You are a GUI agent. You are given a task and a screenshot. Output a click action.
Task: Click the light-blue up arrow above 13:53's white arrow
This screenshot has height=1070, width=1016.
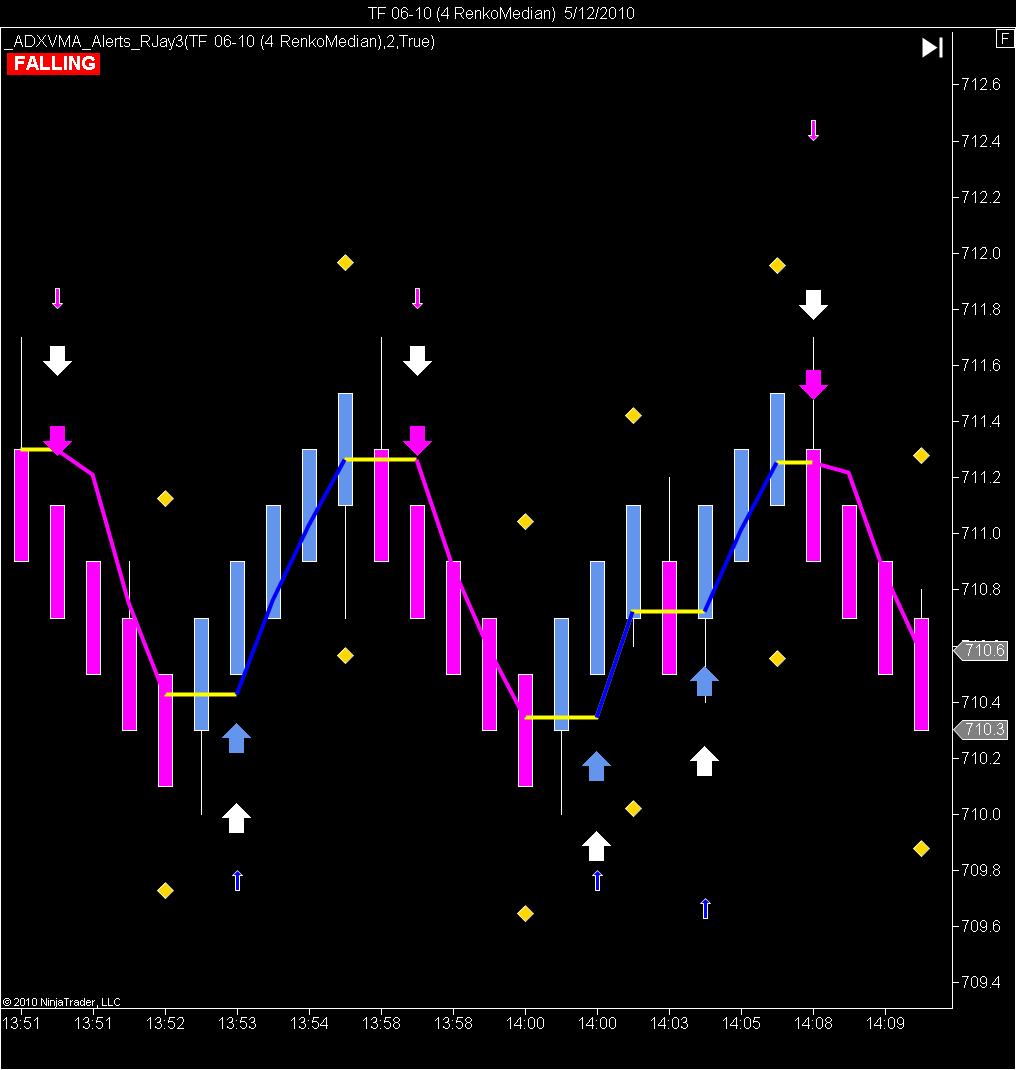click(x=236, y=738)
